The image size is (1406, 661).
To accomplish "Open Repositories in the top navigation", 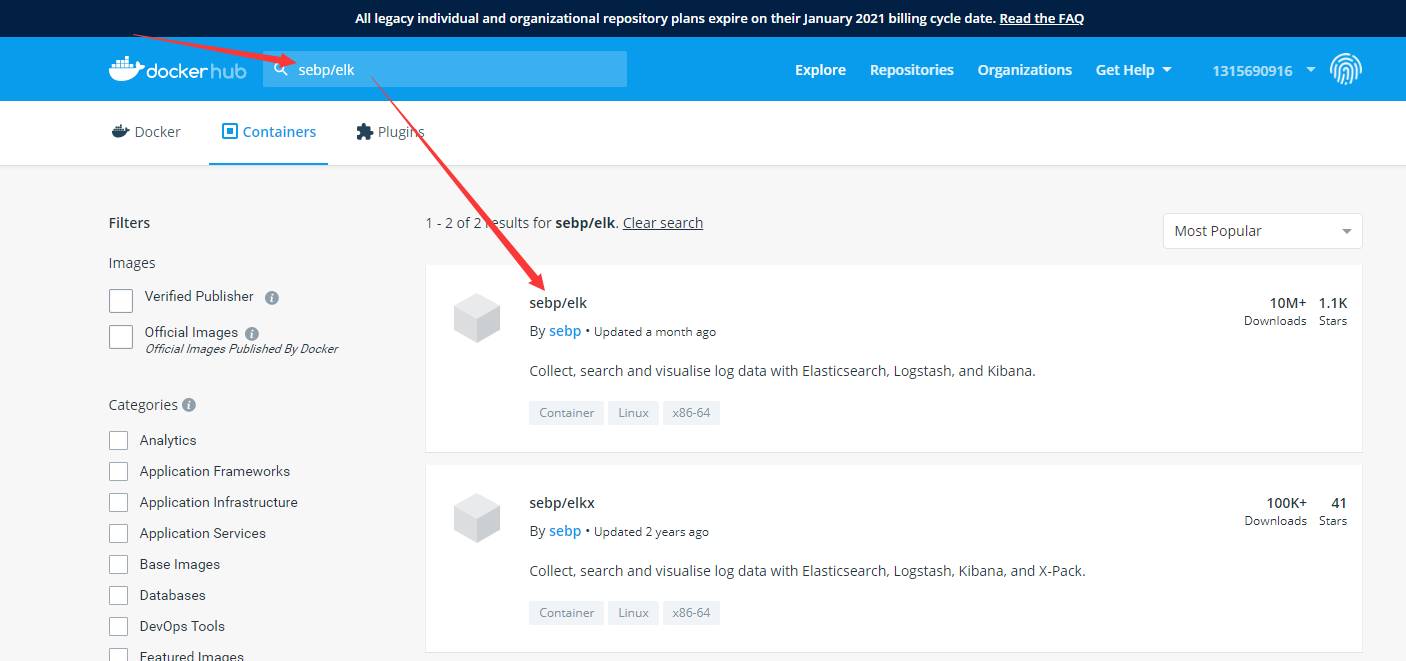I will 912,70.
